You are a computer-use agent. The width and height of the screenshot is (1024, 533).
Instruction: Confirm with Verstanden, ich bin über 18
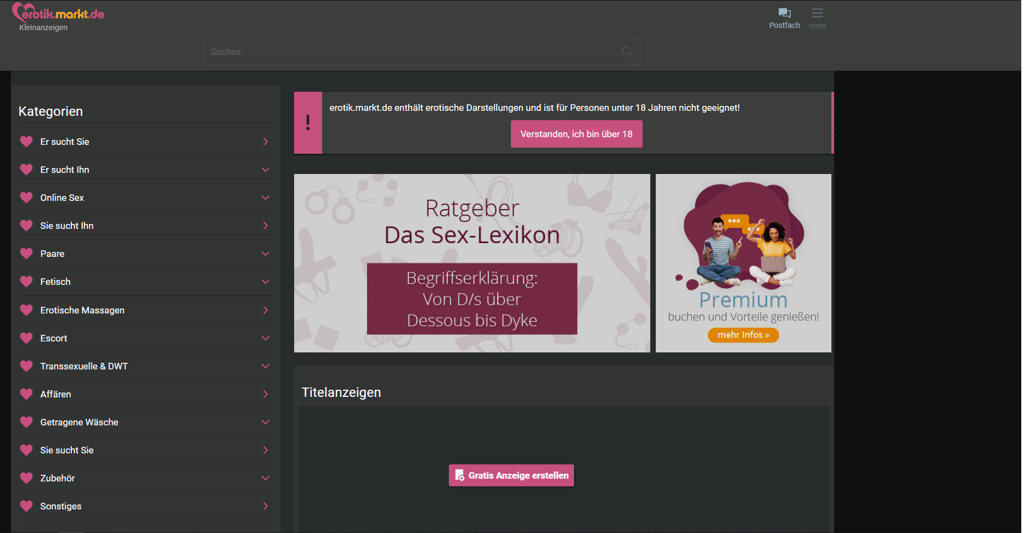click(576, 134)
